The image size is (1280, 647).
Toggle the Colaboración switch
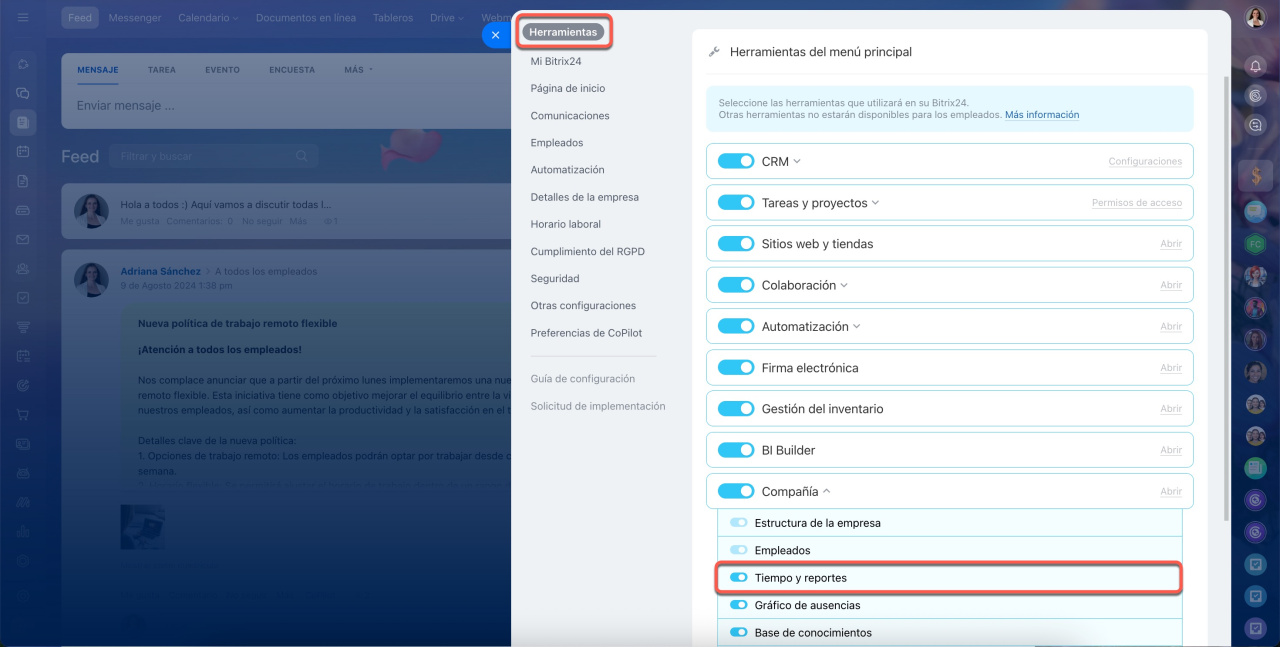(x=736, y=285)
